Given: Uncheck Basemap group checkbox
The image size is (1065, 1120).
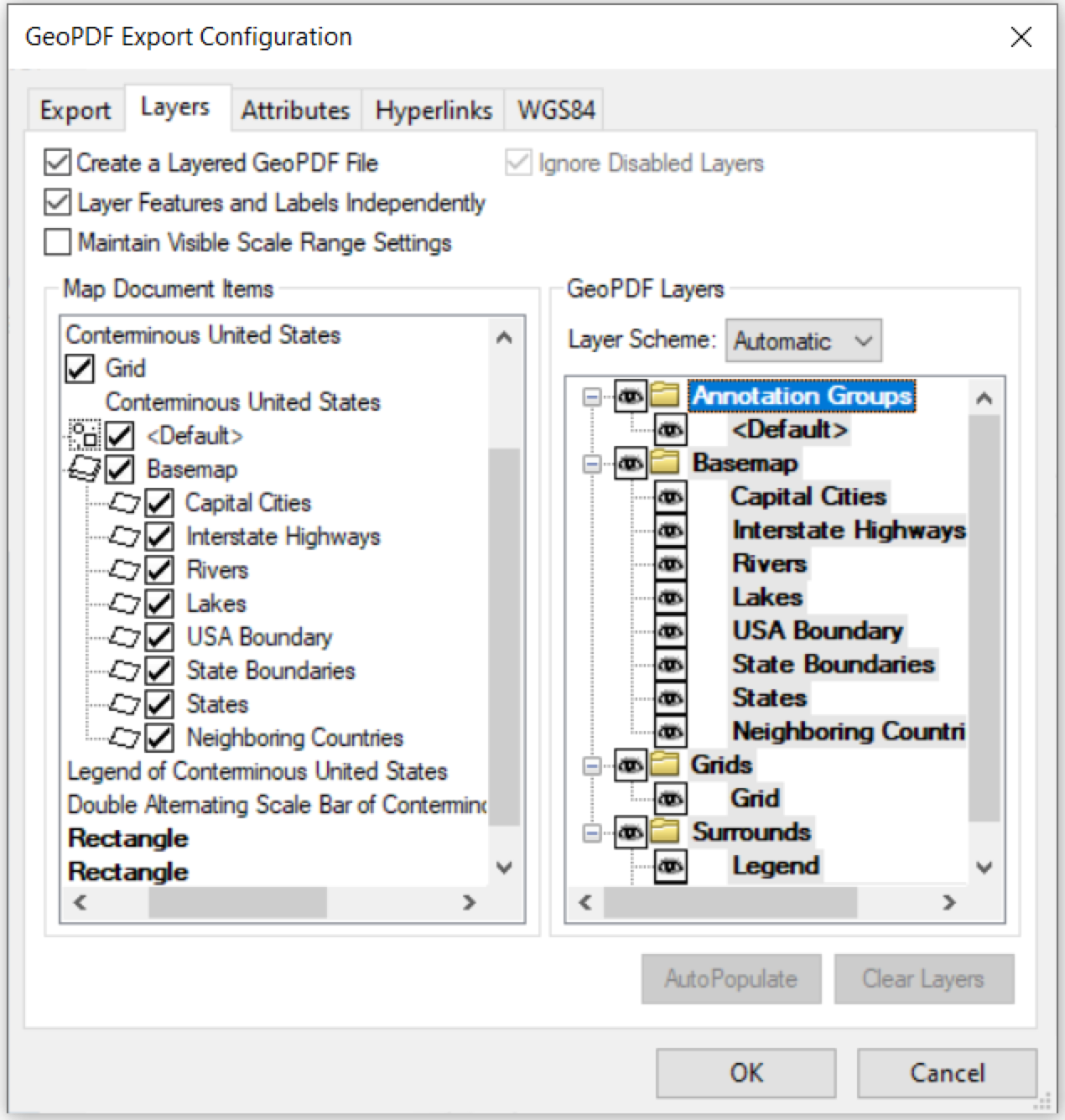Looking at the screenshot, I should (120, 469).
